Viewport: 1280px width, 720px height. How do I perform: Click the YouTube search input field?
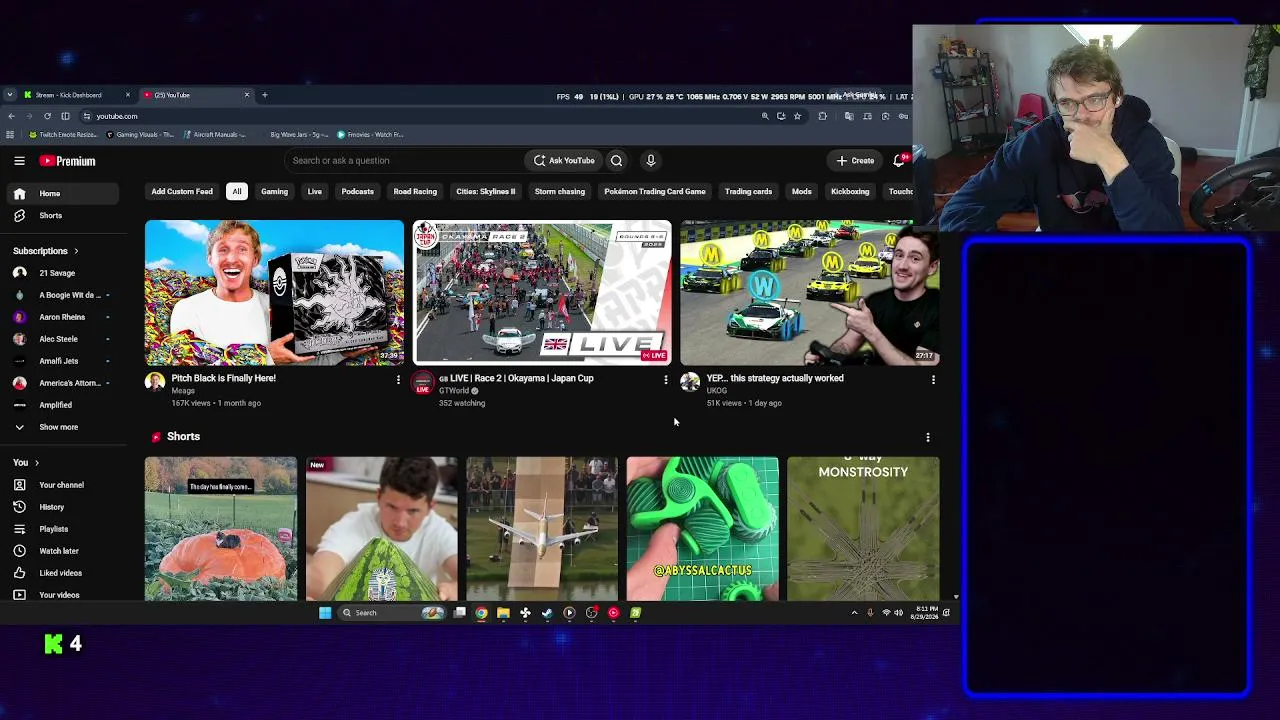(403, 160)
